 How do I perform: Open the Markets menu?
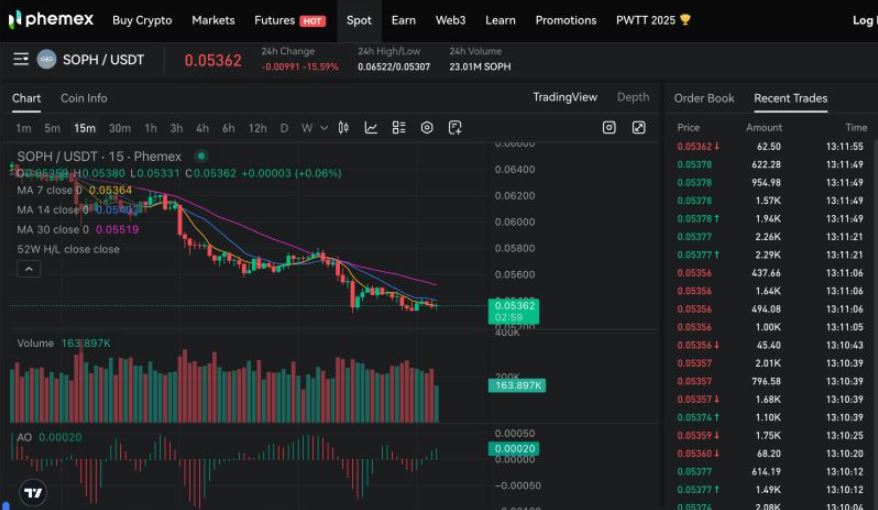point(213,20)
